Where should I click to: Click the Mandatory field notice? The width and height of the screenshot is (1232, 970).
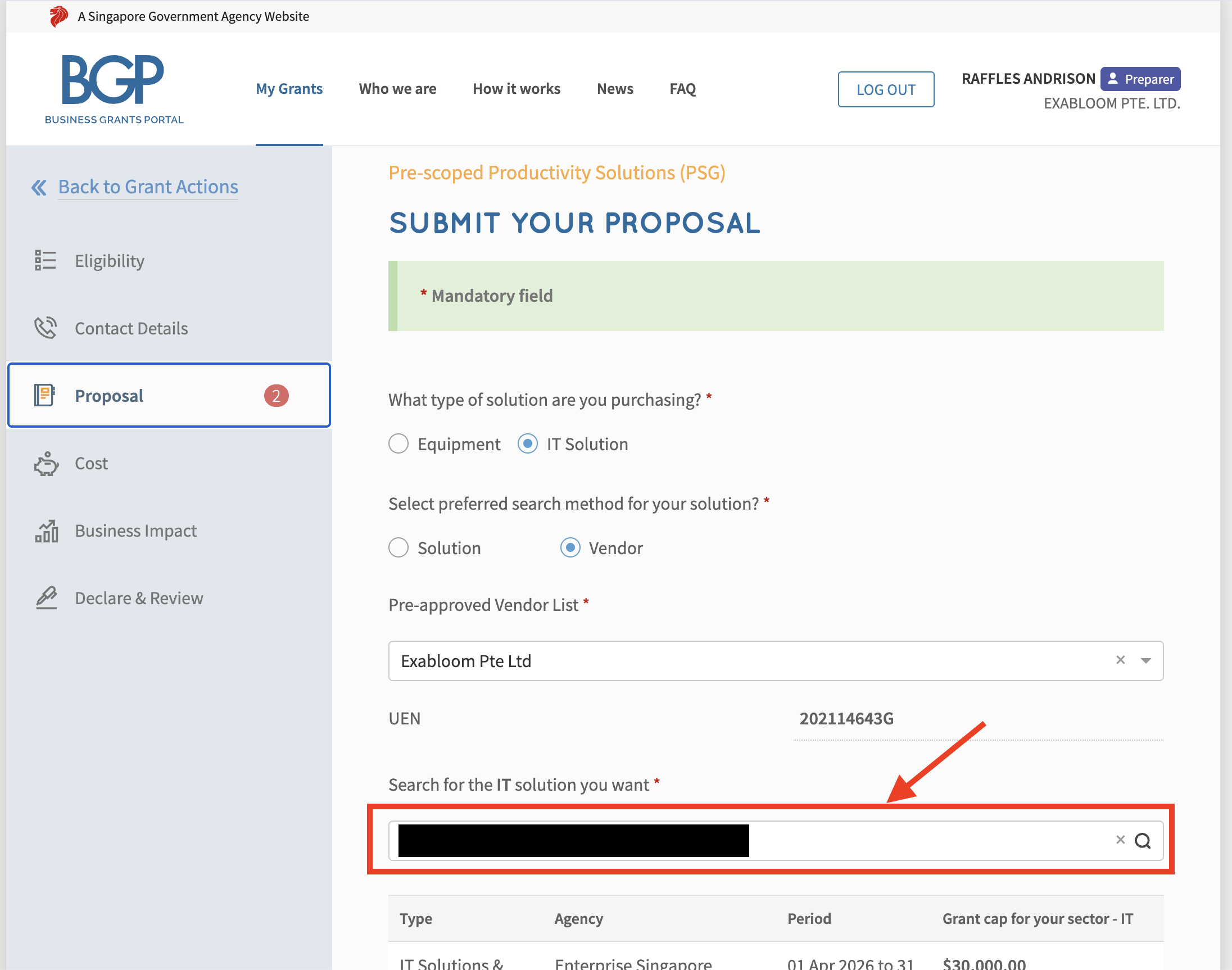776,296
